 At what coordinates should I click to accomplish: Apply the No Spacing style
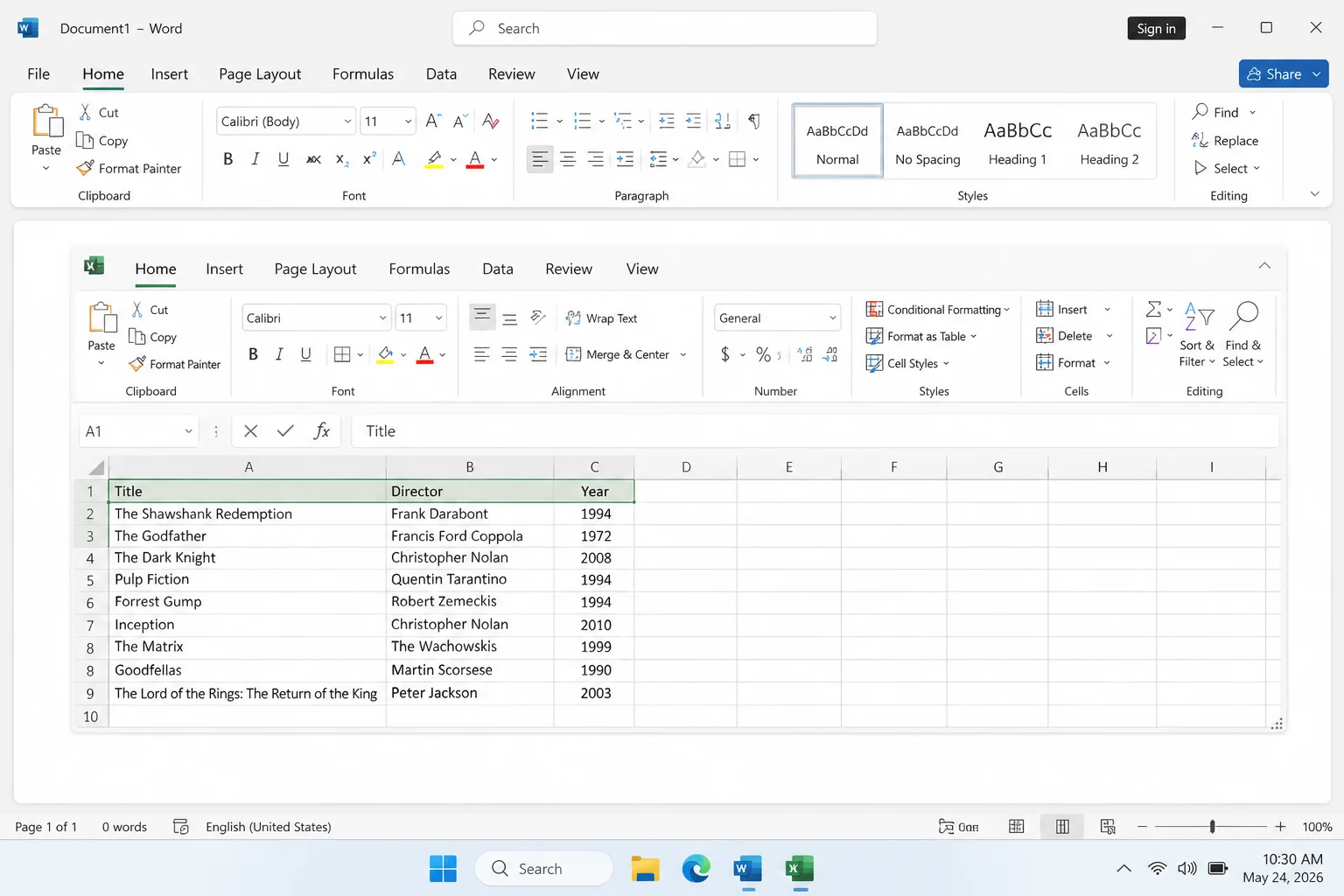tap(927, 143)
